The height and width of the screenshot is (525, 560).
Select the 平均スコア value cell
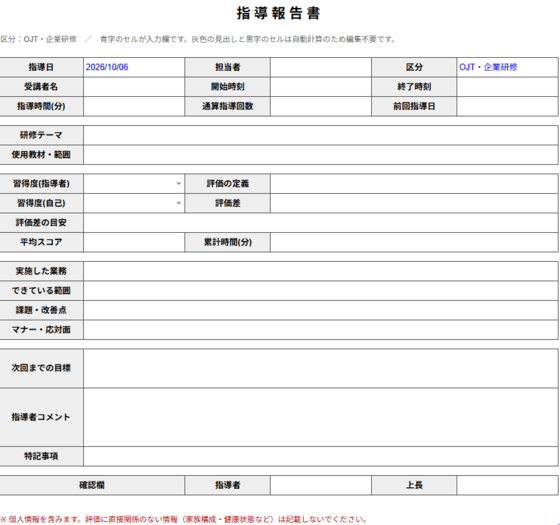coord(134,242)
